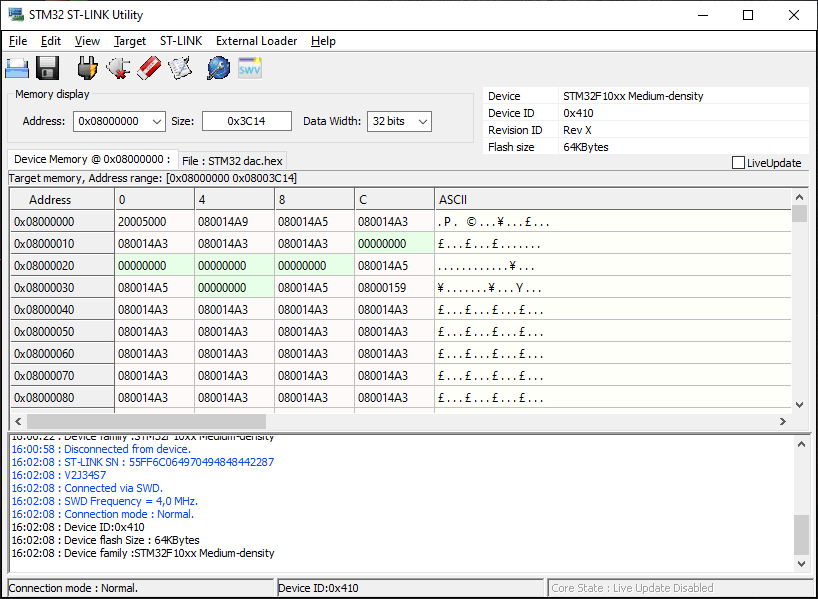Select green 00000000 cell in row 0x08000010
Image resolution: width=818 pixels, height=599 pixels.
[394, 244]
